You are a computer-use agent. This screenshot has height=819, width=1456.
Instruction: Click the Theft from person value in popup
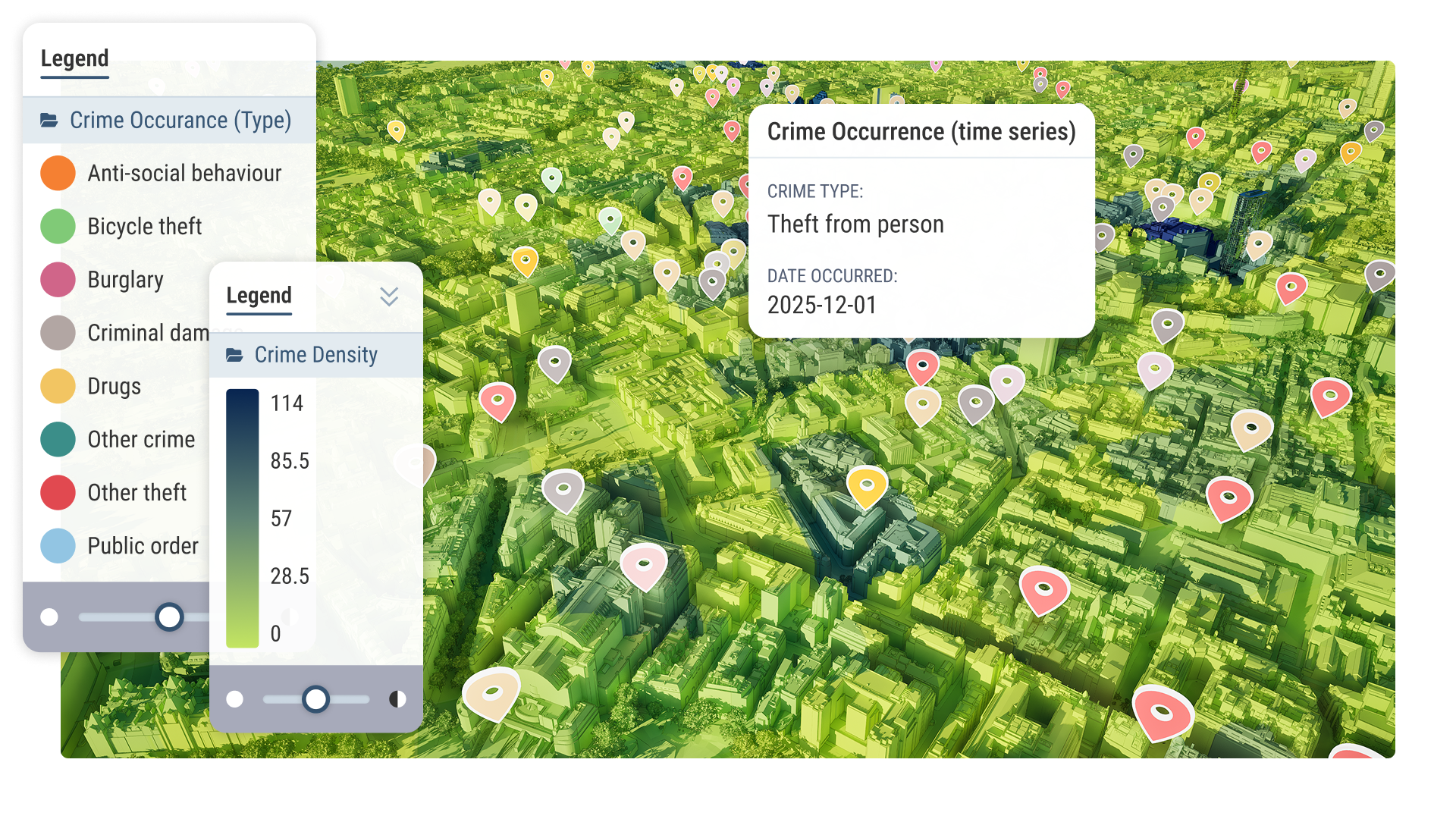pos(855,224)
